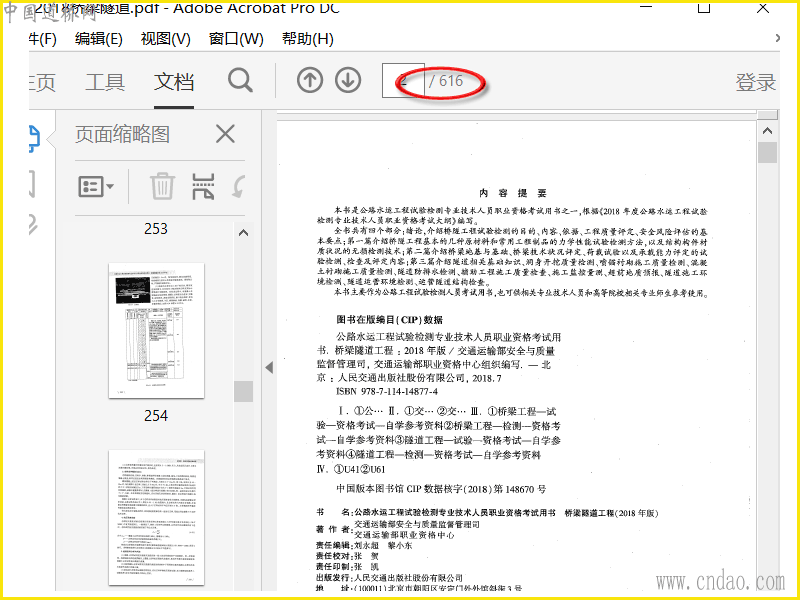Click document scrollbar up arrow
800x600 pixels.
[x=767, y=131]
